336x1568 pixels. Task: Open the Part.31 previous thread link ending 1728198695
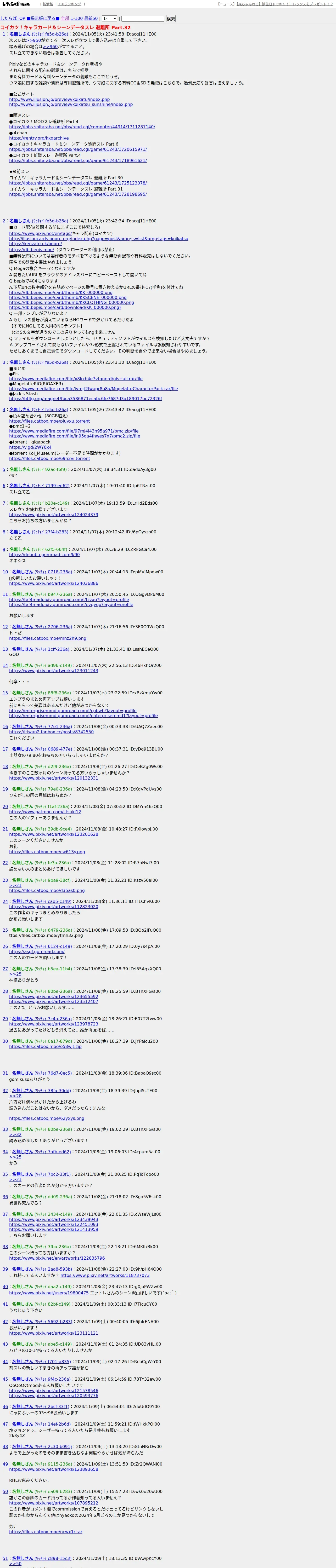78,194
